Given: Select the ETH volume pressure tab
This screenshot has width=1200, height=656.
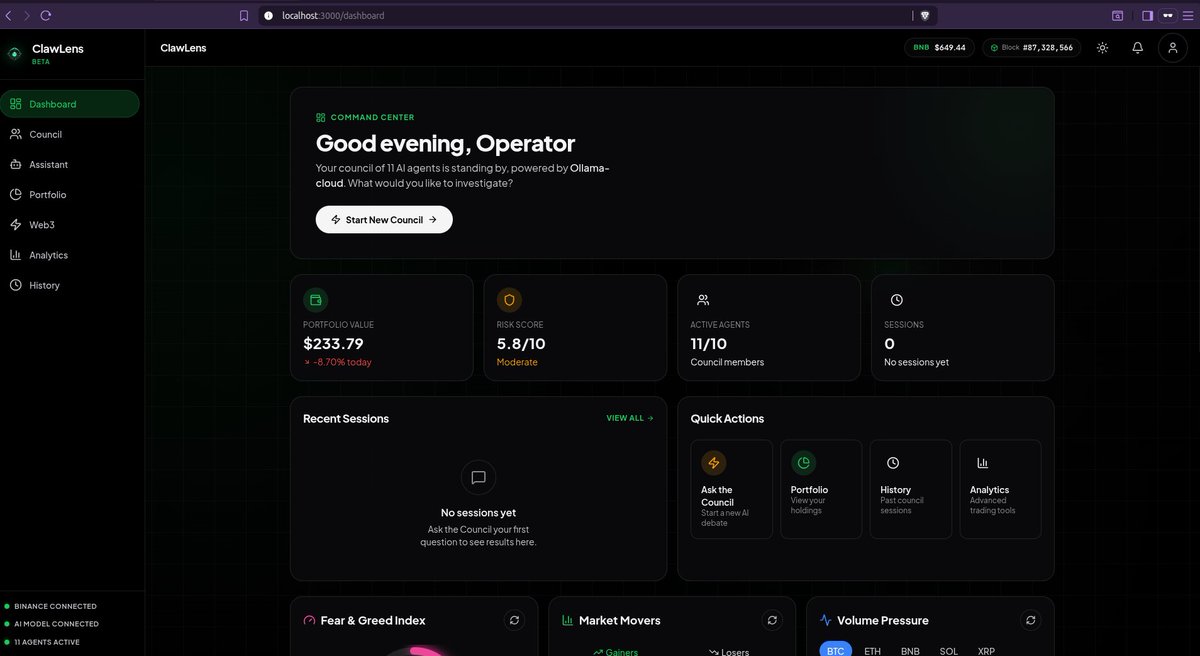Looking at the screenshot, I should [x=873, y=651].
